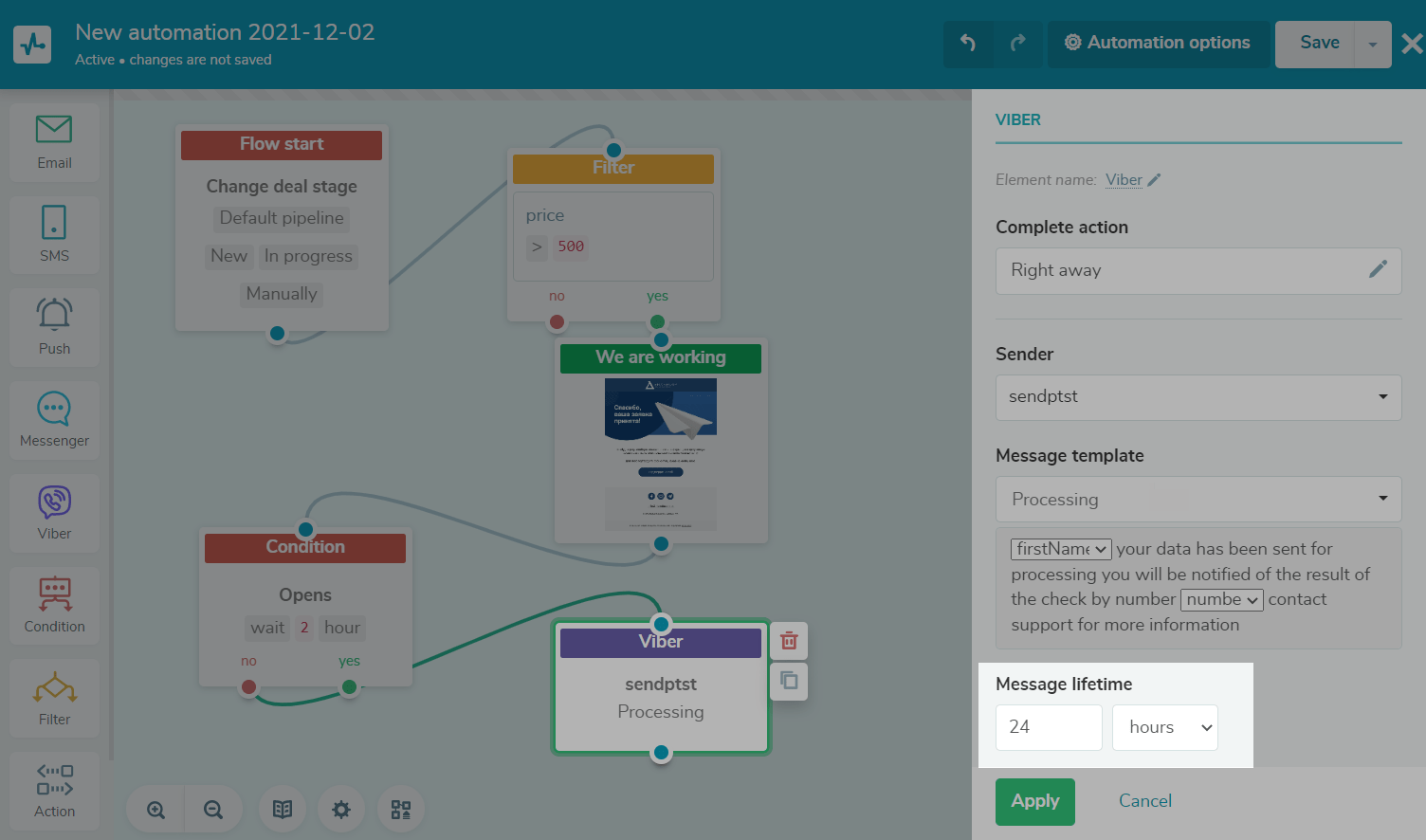Click the Message lifetime value field
Image resolution: width=1426 pixels, height=840 pixels.
click(x=1049, y=727)
